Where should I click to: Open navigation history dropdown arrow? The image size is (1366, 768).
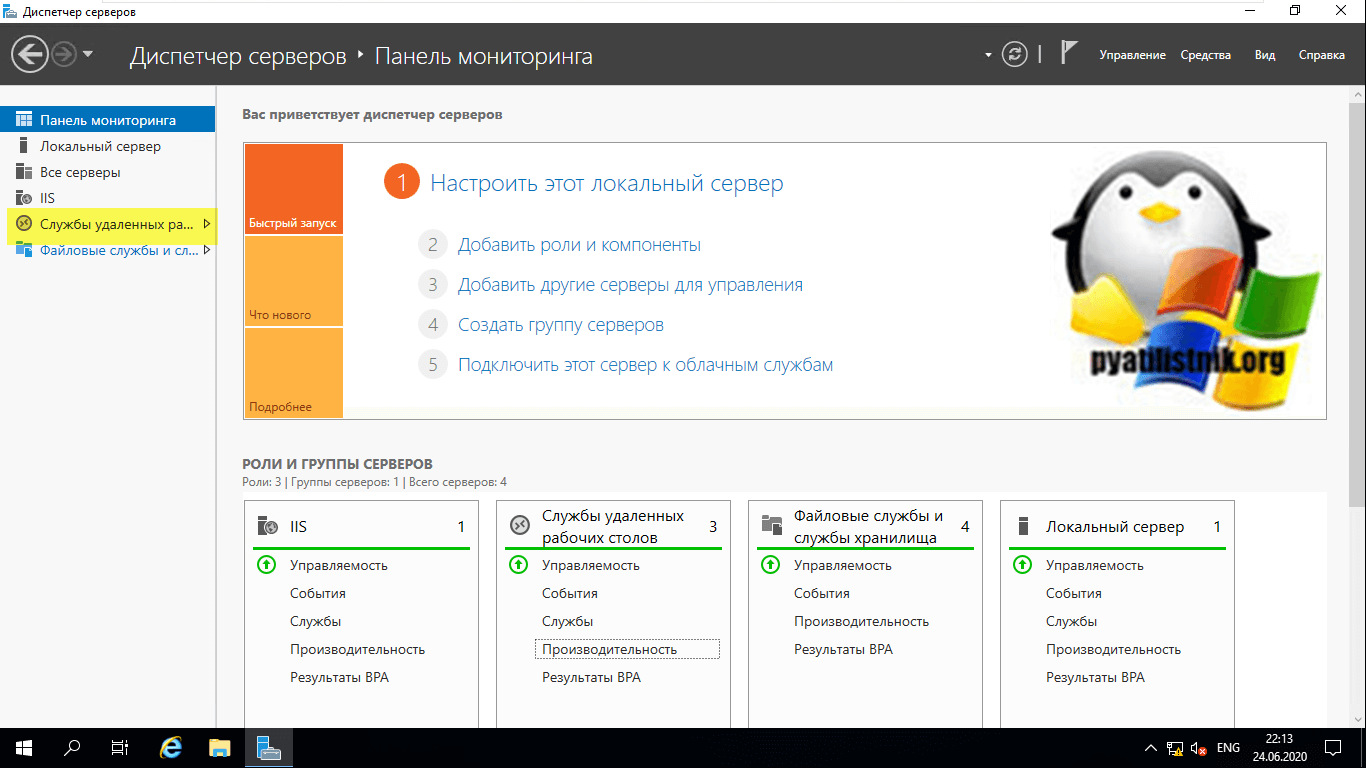[x=88, y=54]
